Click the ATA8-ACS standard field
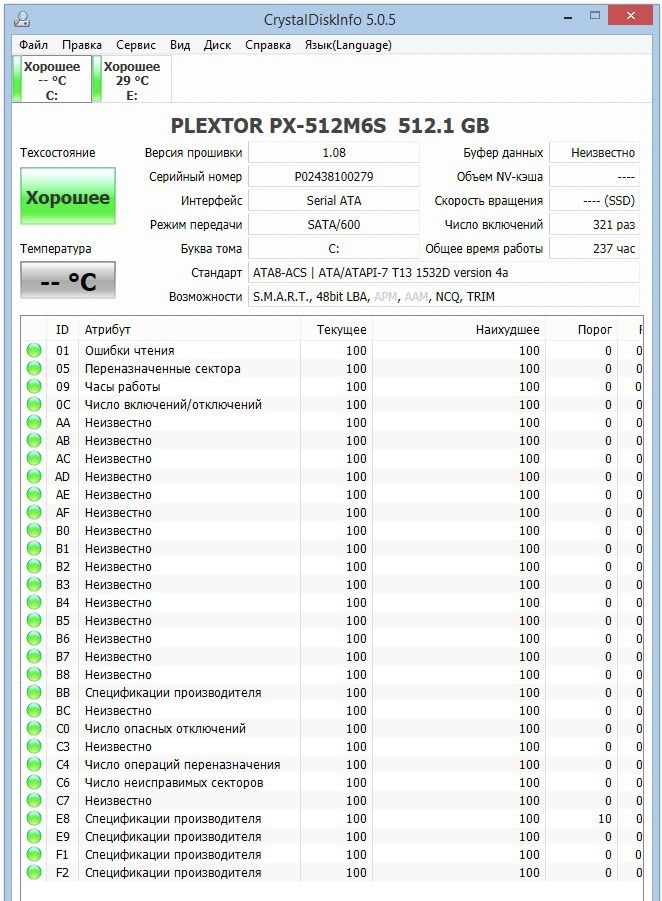 pos(444,272)
